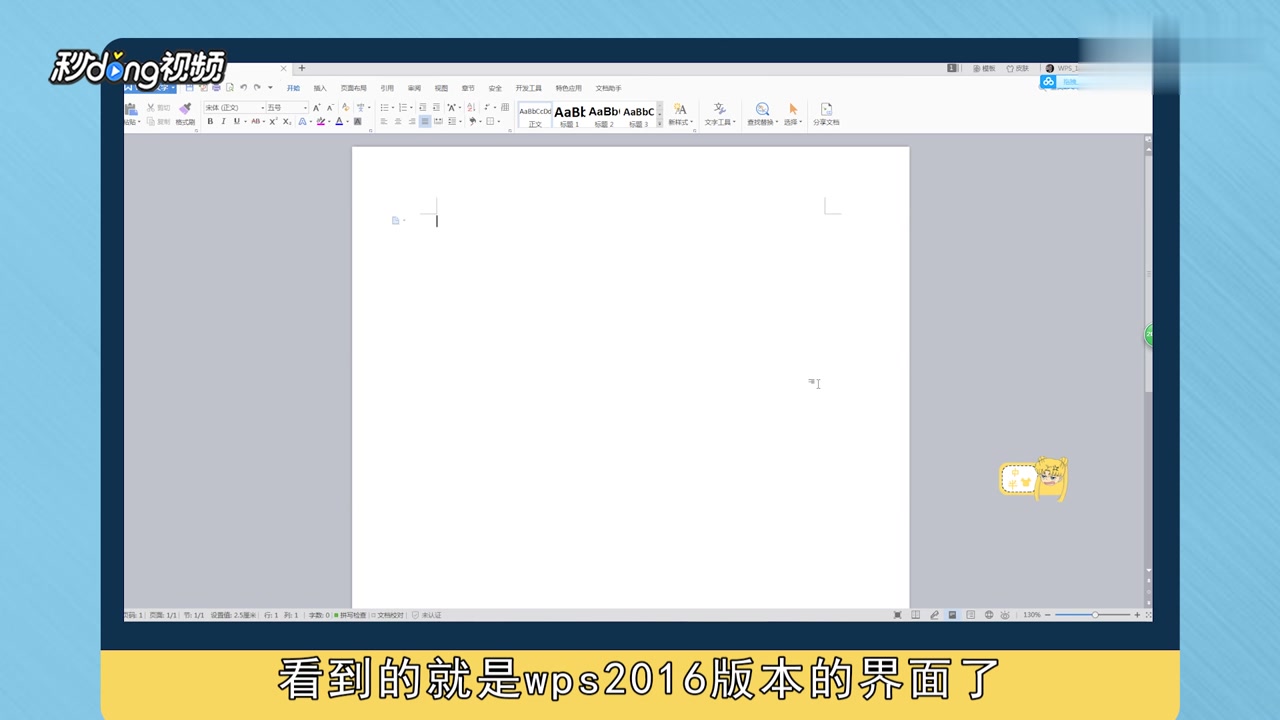This screenshot has width=1280, height=720.
Task: Click the Copy (复制) button
Action: coord(160,121)
